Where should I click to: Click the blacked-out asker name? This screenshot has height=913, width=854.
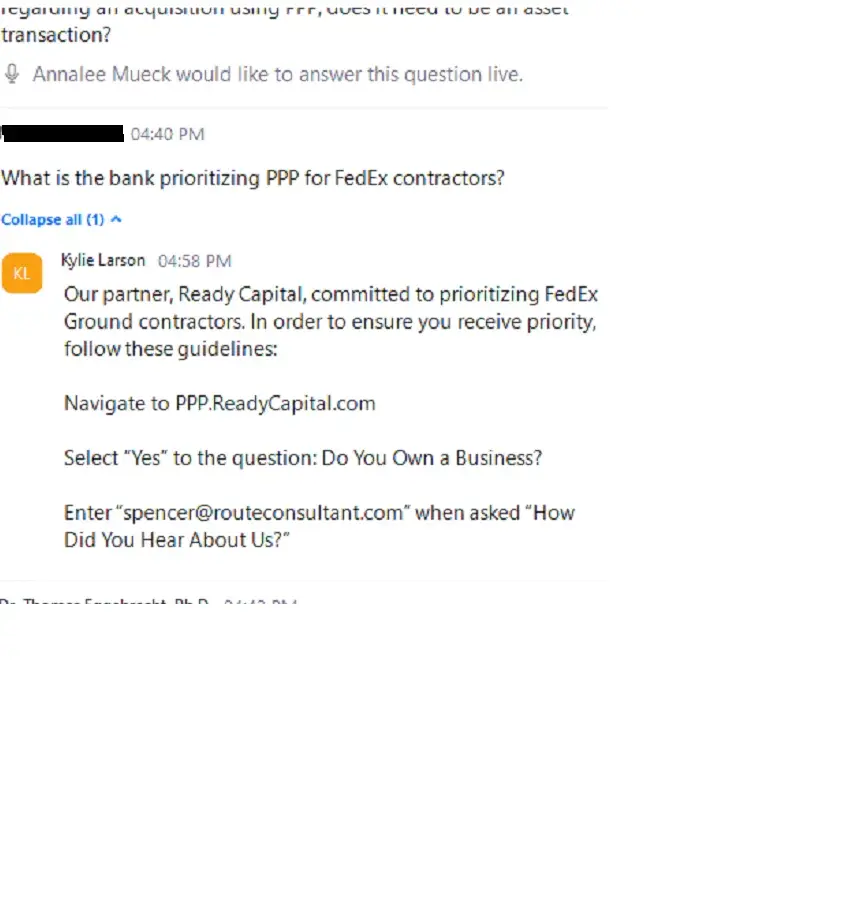(63, 133)
